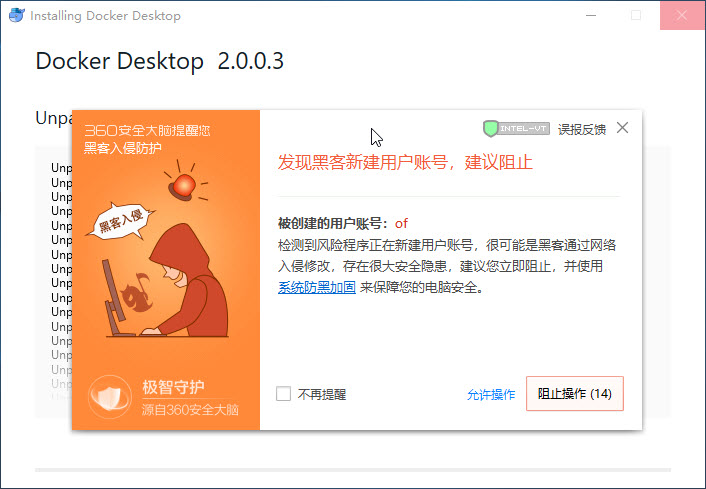Viewport: 706px width, 489px height.
Task: Click the Installing Docker Desktop title text
Action: tap(105, 16)
